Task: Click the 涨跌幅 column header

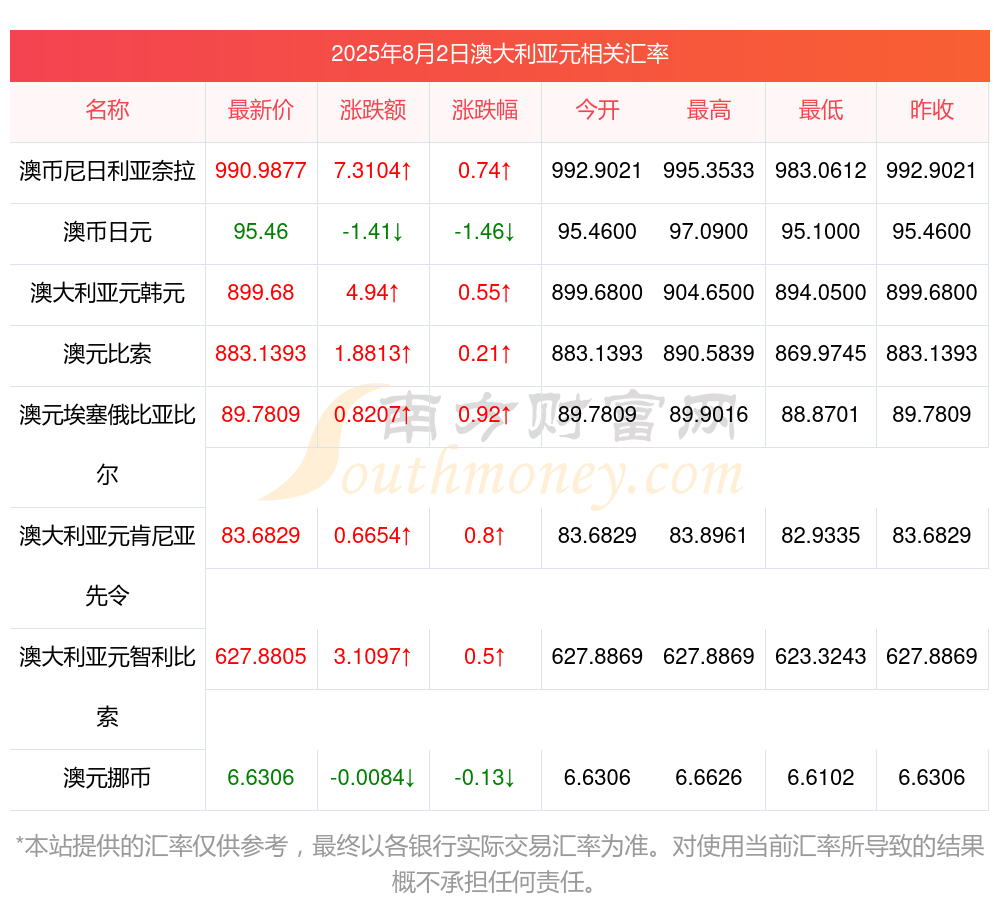Action: coord(485,110)
